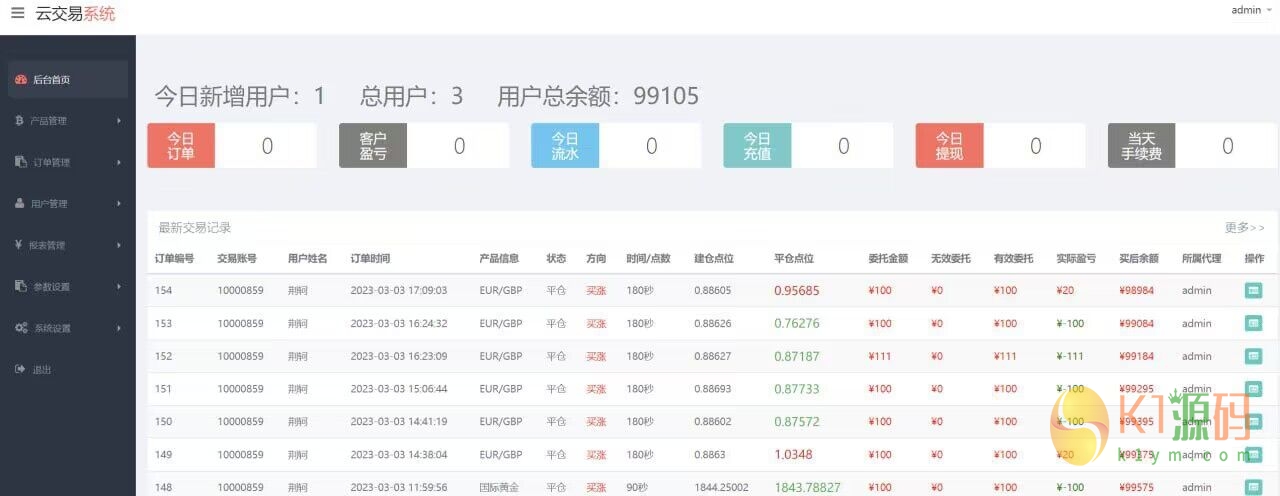Click the gears icon for 系统设置
Viewport: 1280px width, 496px height.
point(21,328)
